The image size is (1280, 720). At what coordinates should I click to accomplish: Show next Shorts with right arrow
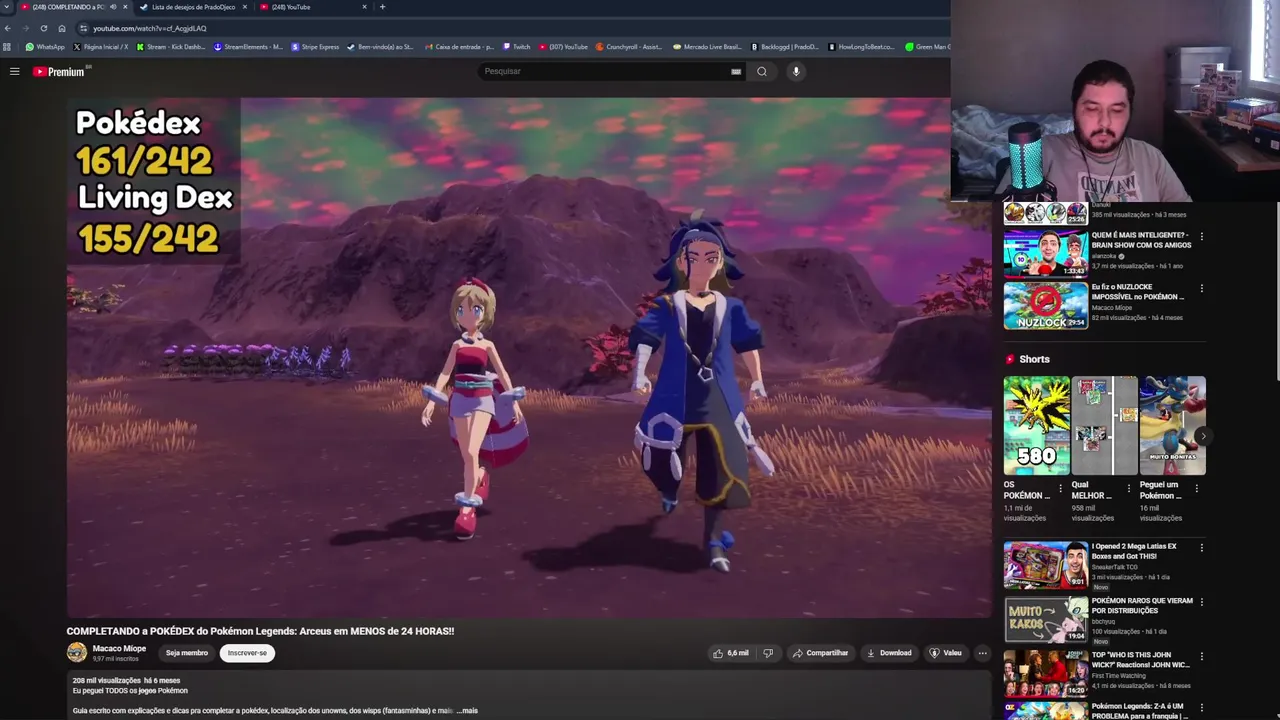(1203, 436)
